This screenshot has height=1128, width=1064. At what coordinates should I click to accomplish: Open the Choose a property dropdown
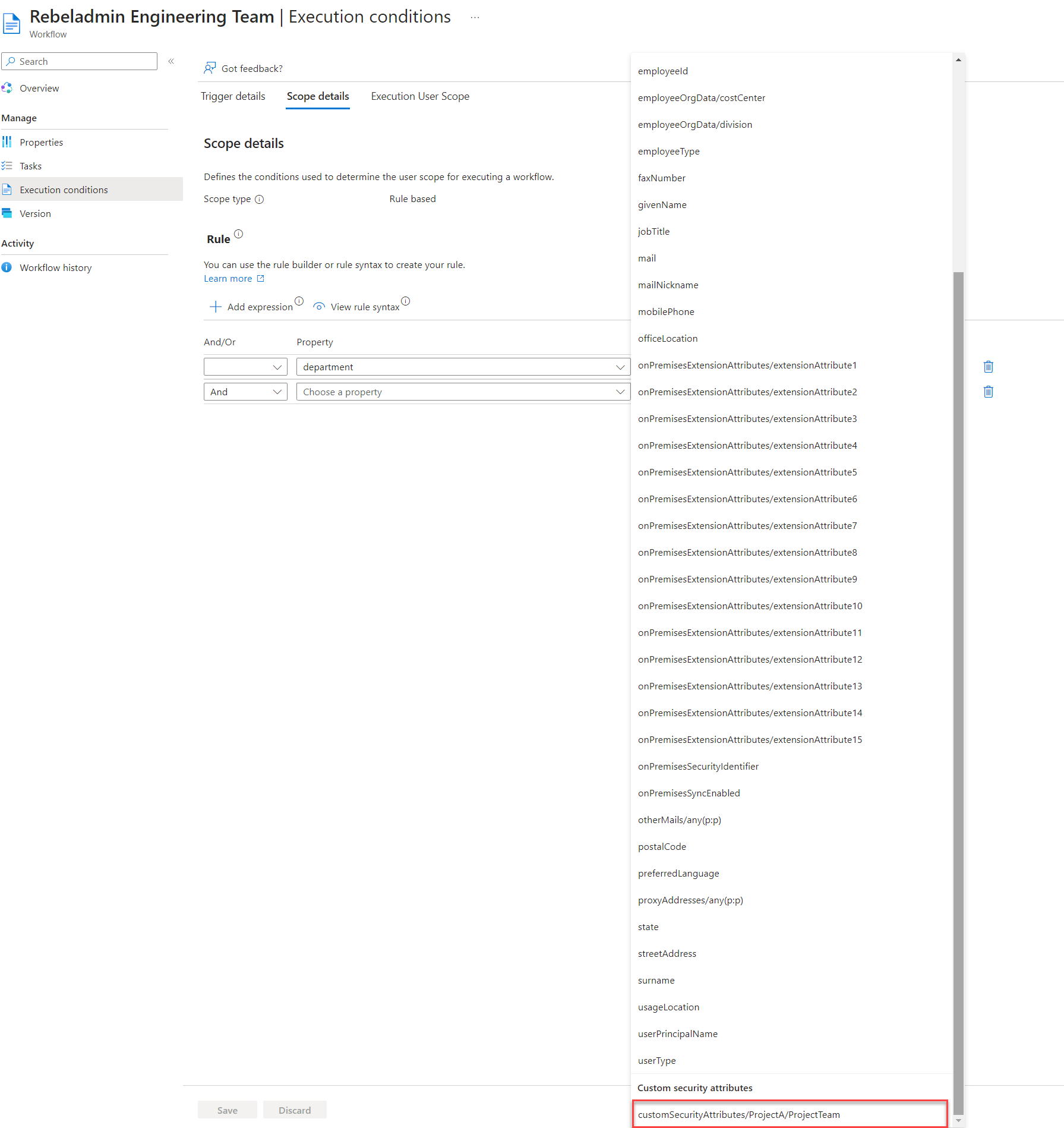point(463,392)
